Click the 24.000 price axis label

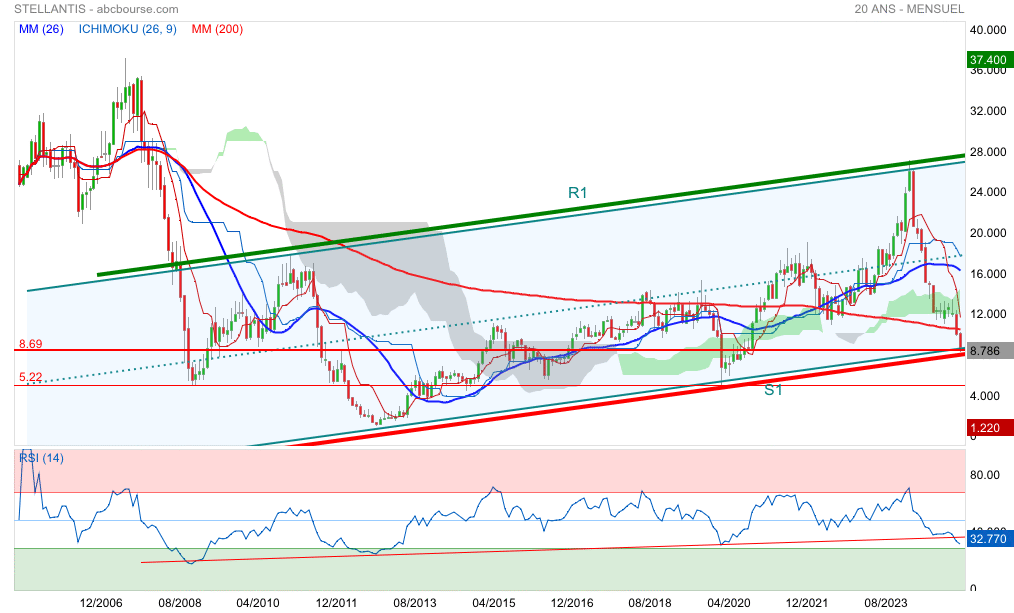(988, 192)
